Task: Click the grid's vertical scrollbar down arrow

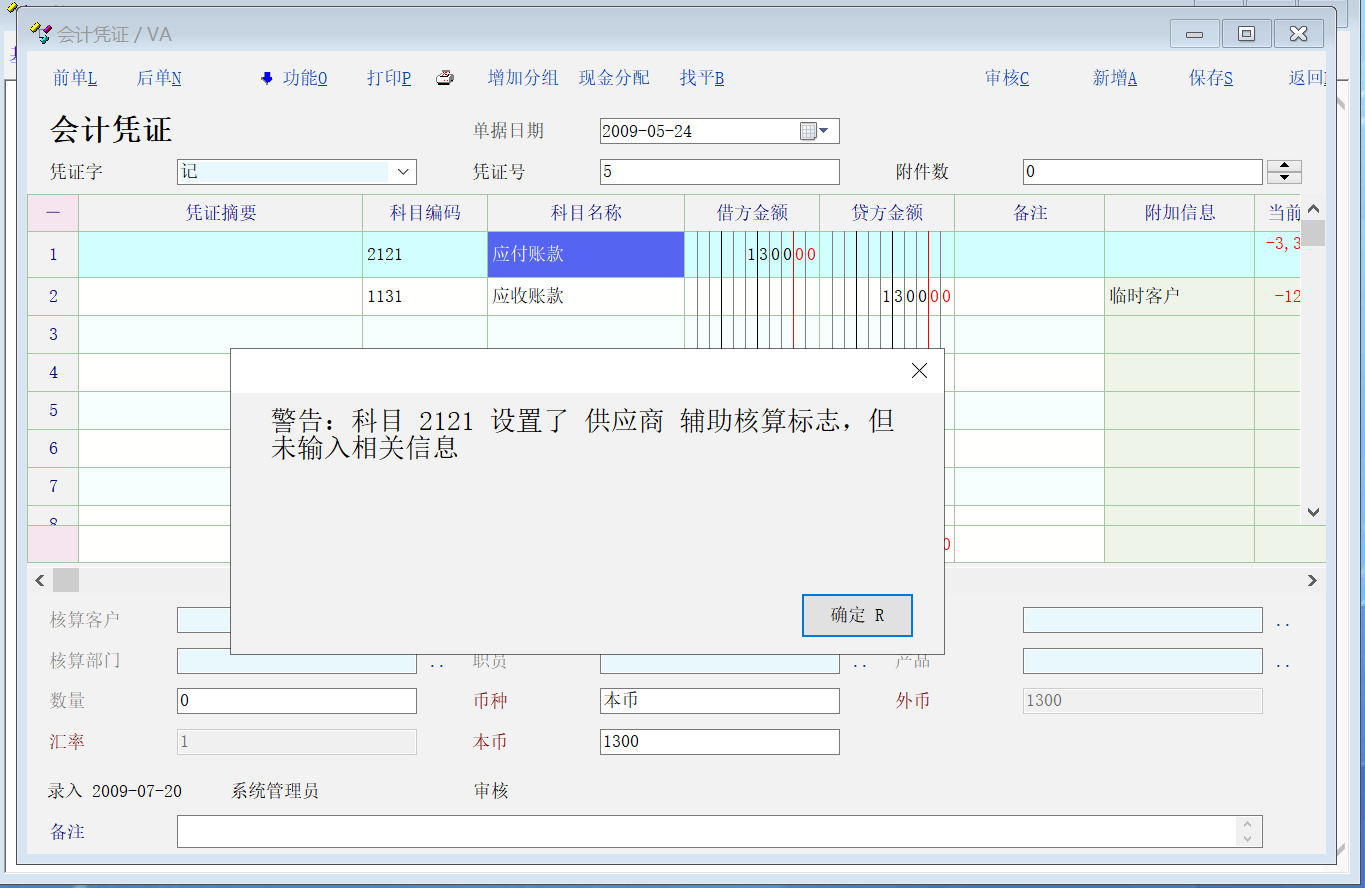Action: [x=1313, y=512]
